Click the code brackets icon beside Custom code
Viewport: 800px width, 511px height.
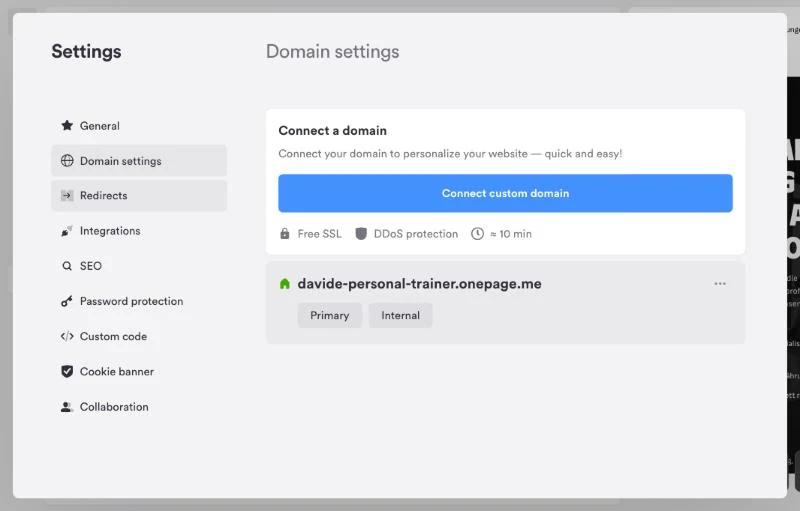coord(67,336)
